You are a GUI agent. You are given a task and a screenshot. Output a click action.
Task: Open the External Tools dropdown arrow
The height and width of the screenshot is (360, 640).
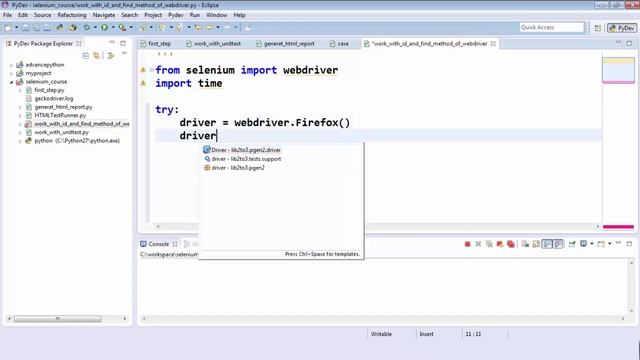point(131,27)
